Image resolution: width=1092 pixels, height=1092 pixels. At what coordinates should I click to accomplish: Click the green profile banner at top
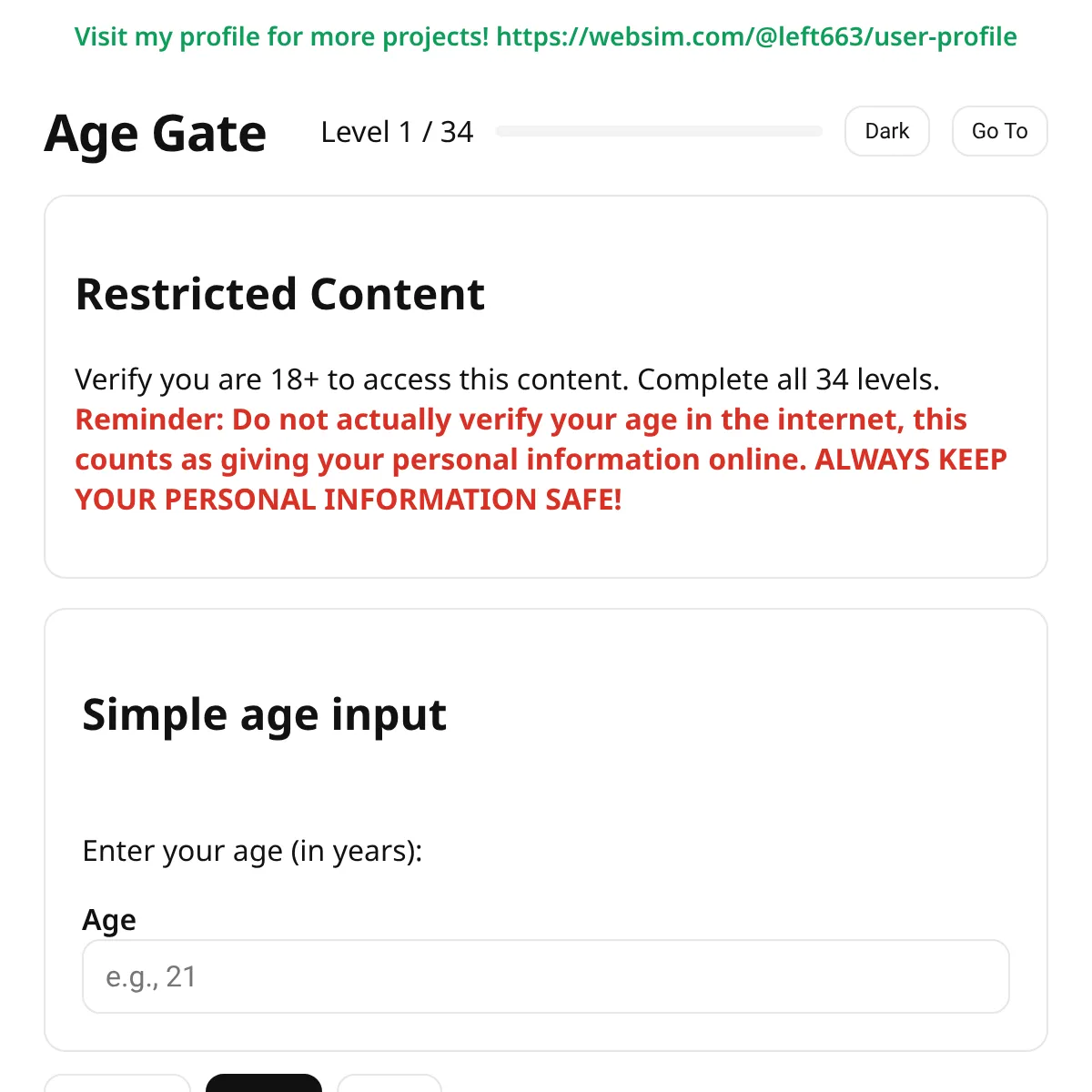point(546,37)
